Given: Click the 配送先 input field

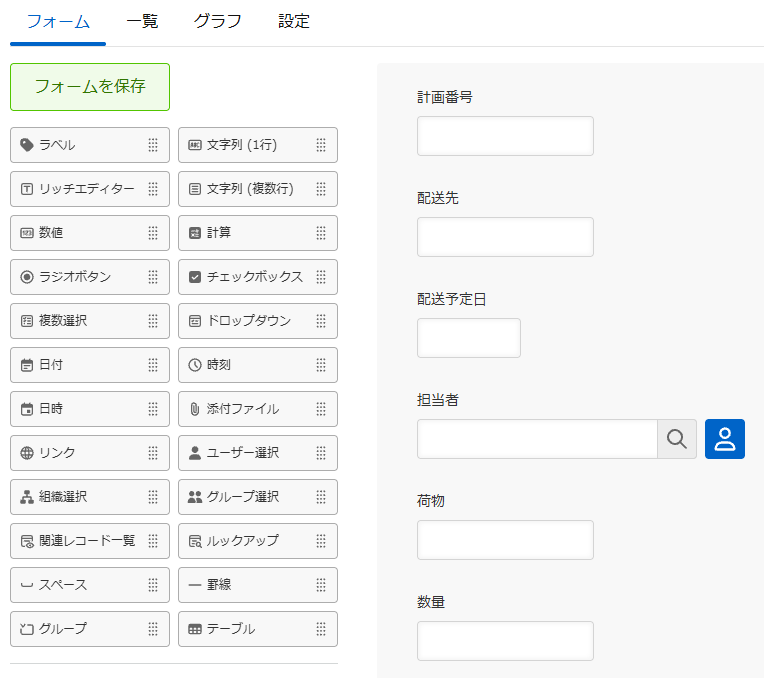Looking at the screenshot, I should click(505, 237).
